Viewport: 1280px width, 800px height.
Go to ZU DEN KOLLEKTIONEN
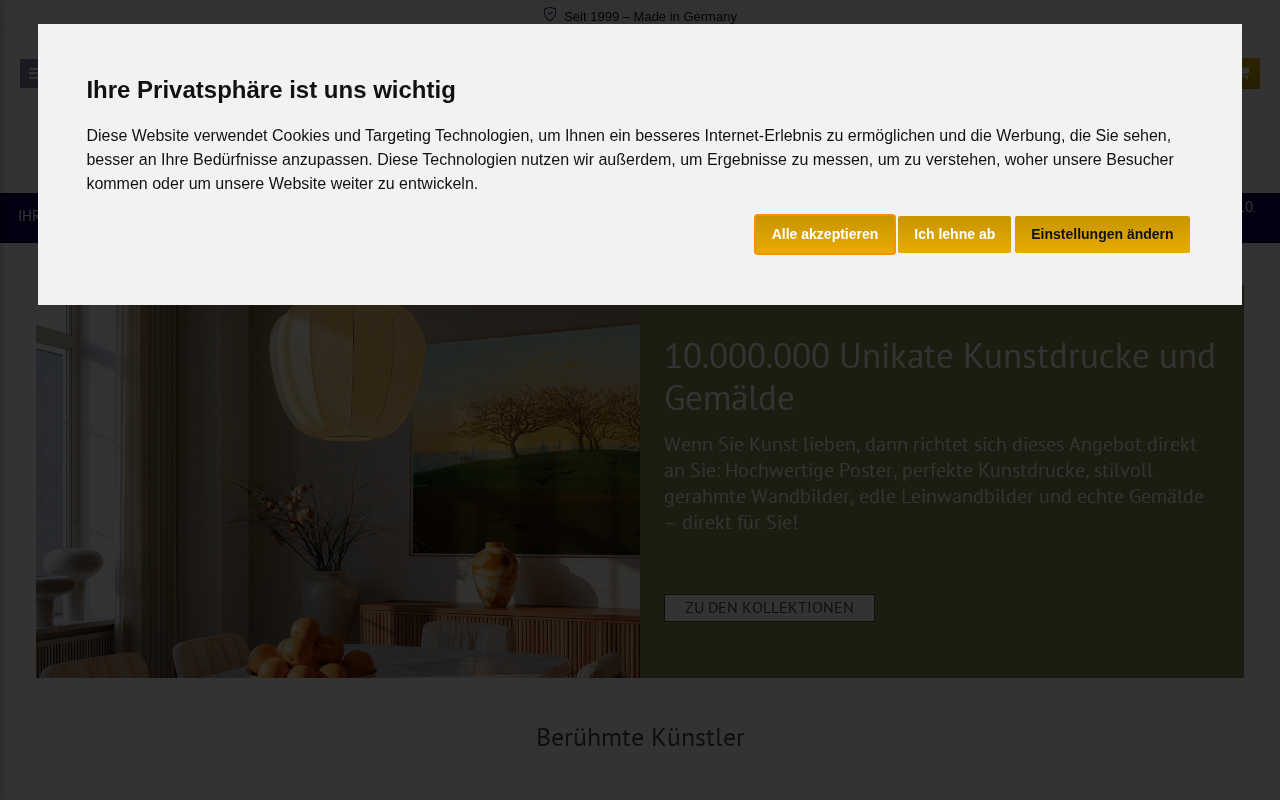pos(769,608)
